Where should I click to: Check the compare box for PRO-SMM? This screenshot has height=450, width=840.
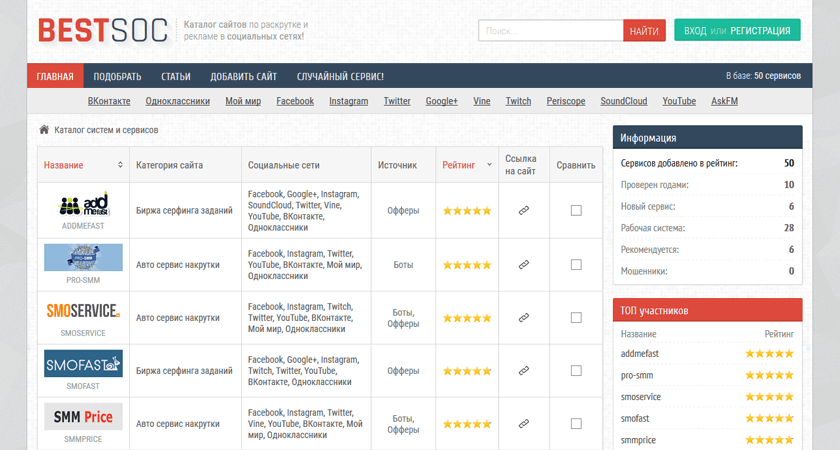576,265
